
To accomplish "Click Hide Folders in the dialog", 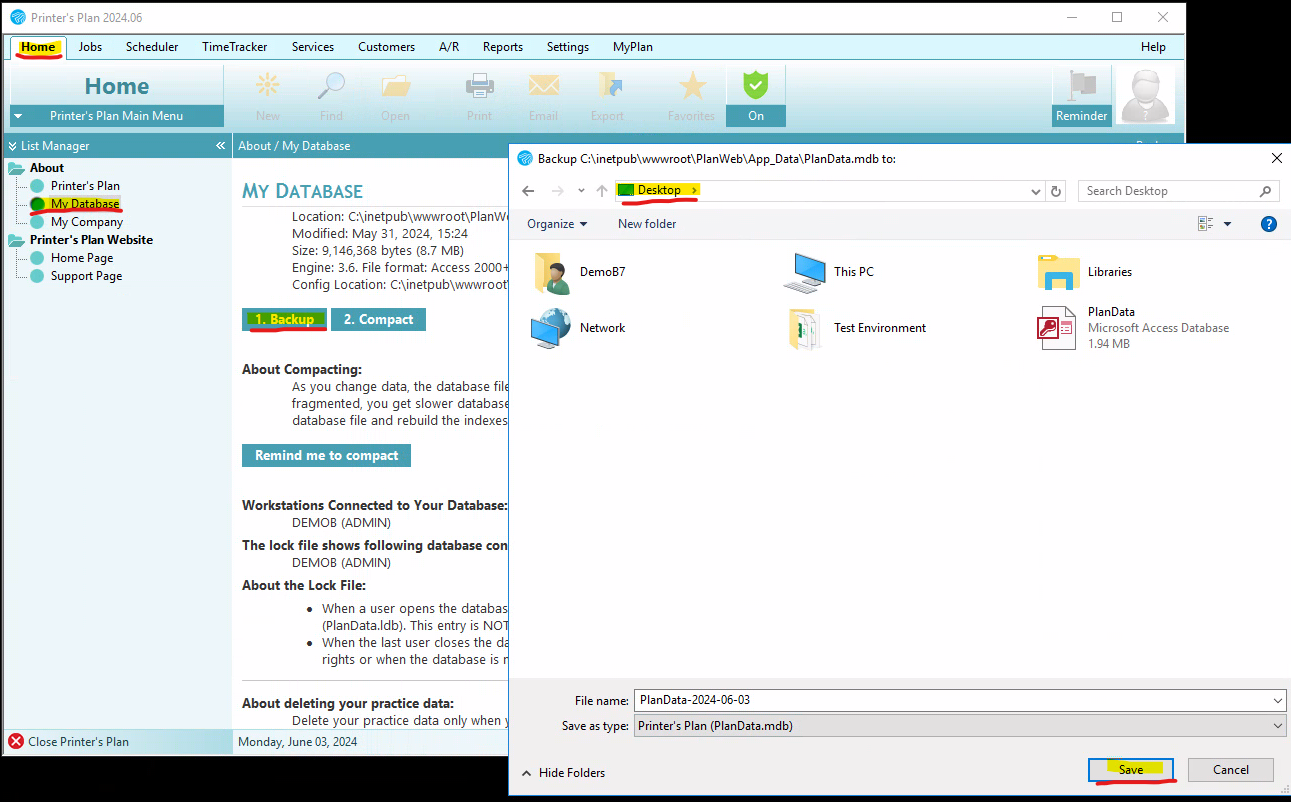I will (x=563, y=773).
